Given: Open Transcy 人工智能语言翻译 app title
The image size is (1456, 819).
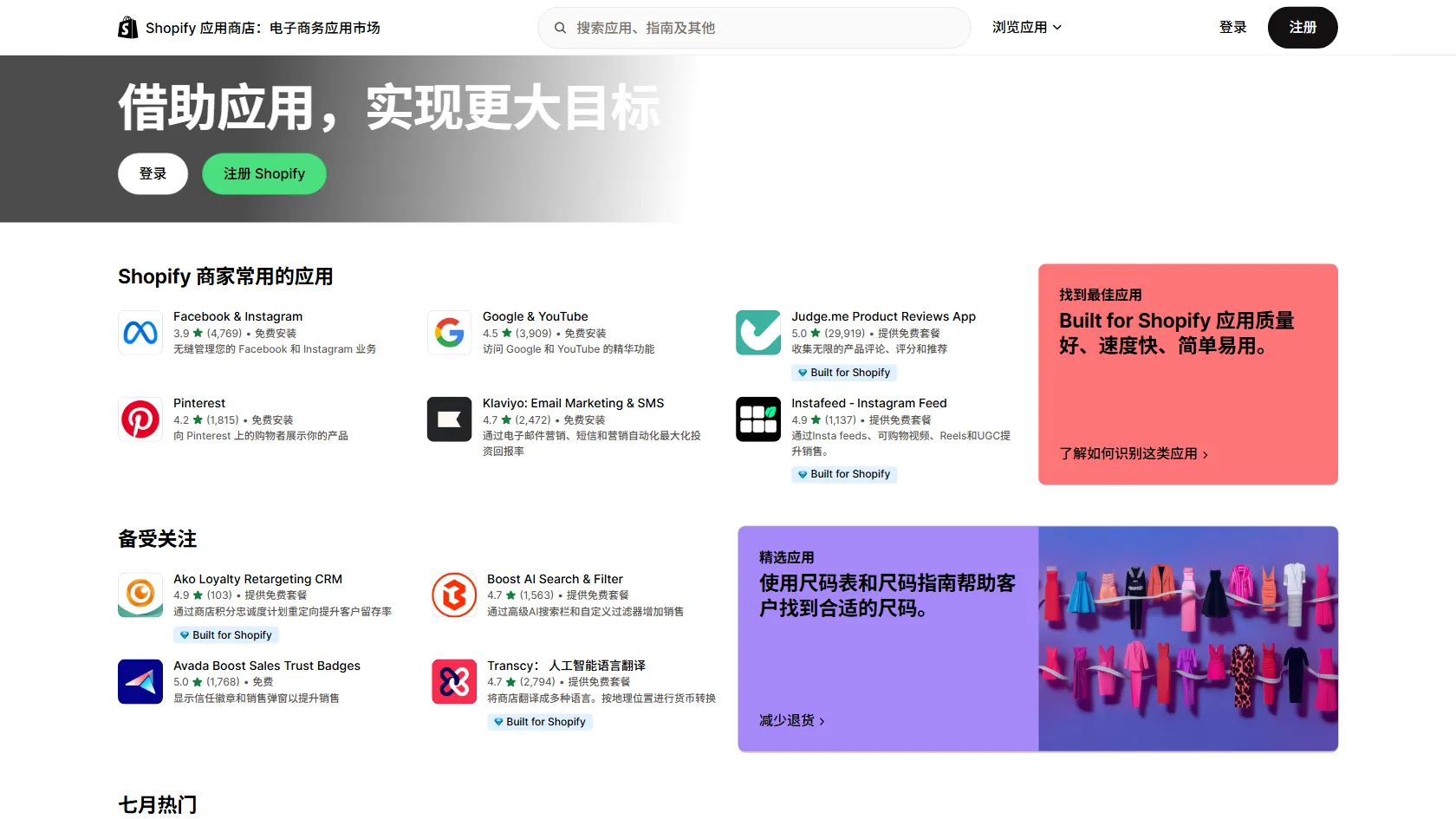Looking at the screenshot, I should [566, 666].
